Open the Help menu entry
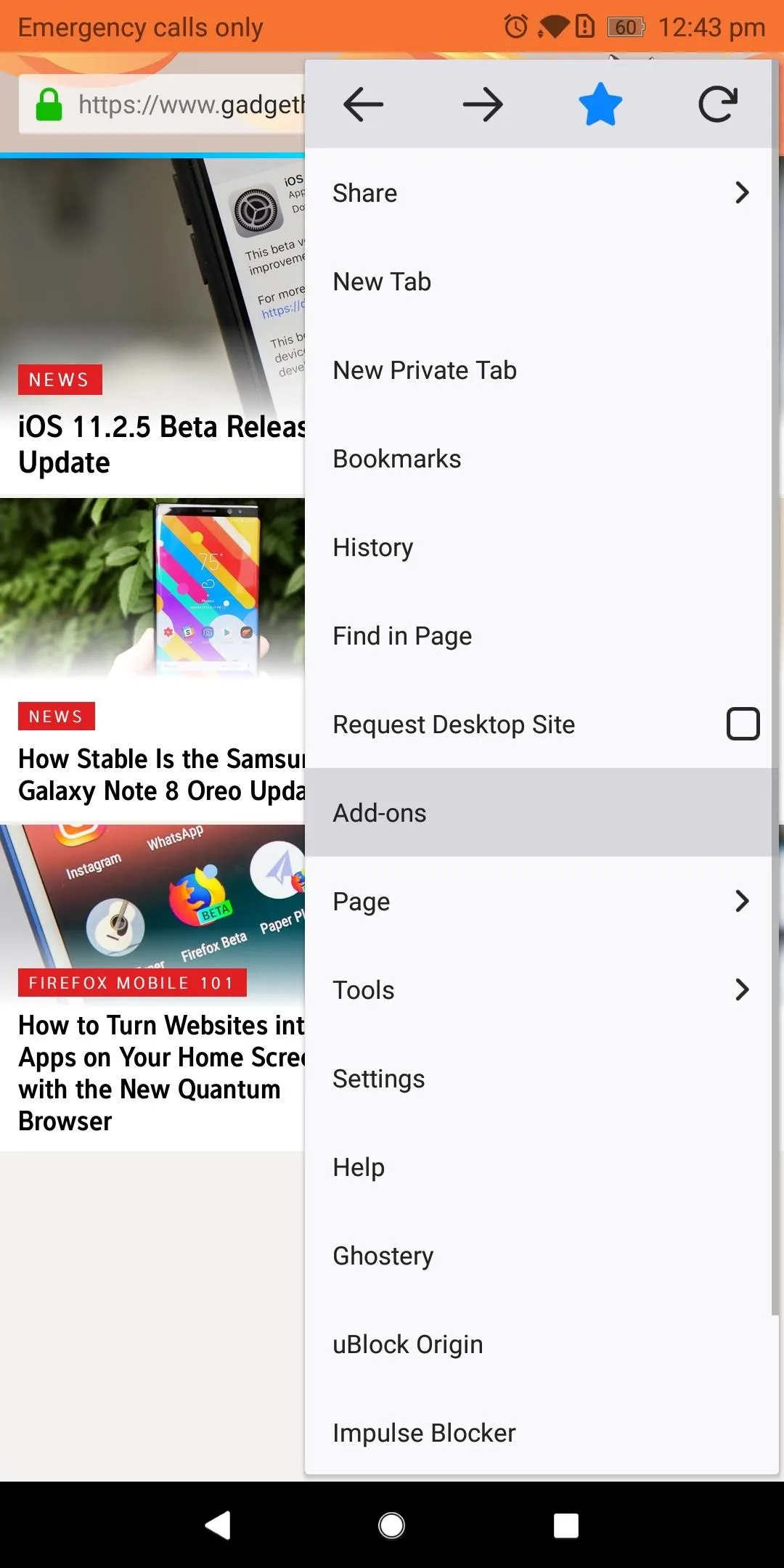Viewport: 784px width, 1568px height. click(x=538, y=1167)
